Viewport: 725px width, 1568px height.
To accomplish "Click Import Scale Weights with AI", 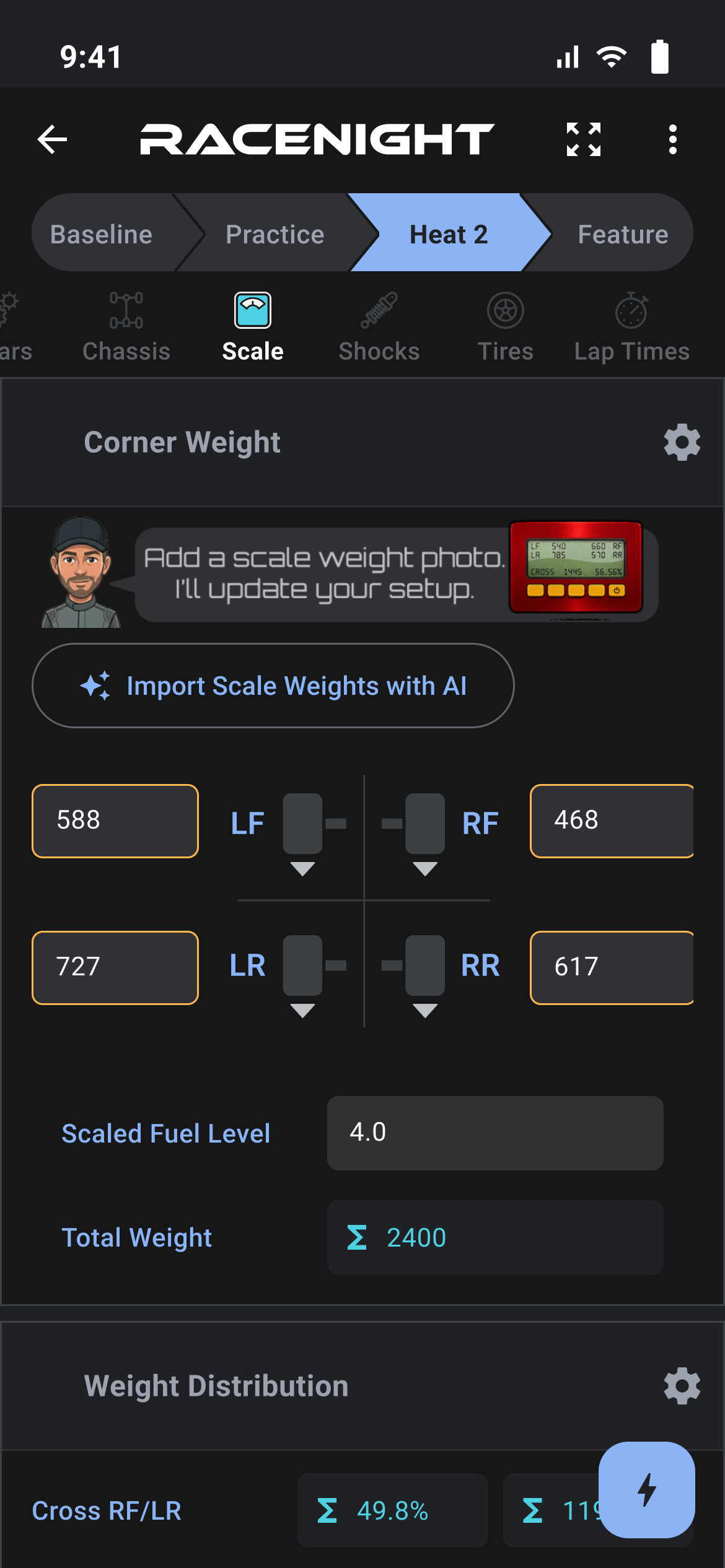I will (273, 686).
